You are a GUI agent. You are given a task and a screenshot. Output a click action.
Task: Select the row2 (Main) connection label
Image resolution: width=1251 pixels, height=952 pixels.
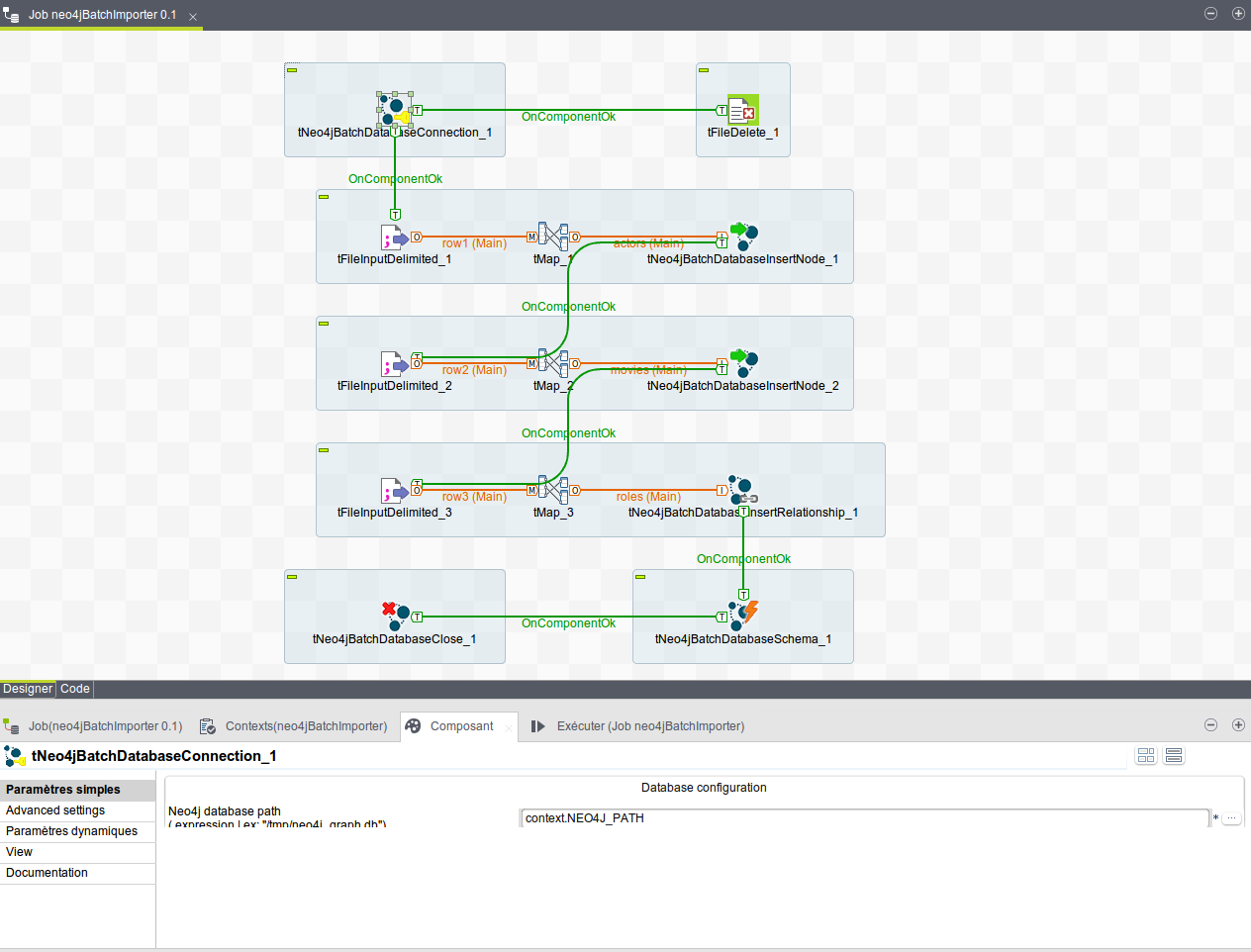(474, 370)
